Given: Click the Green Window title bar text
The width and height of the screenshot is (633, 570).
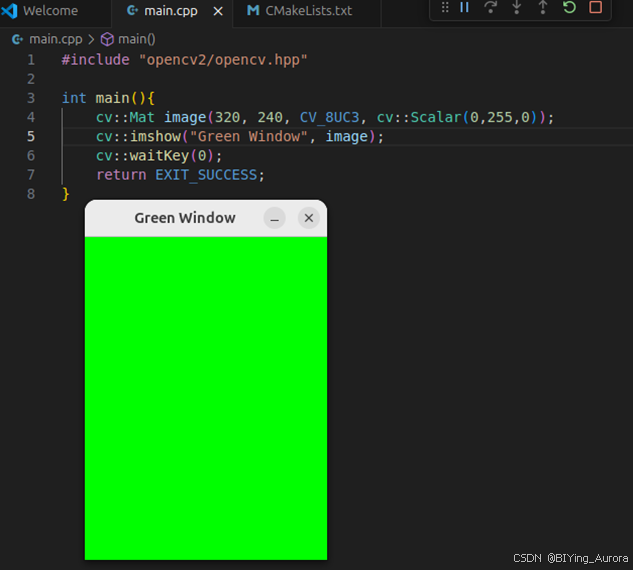Looking at the screenshot, I should [x=185, y=218].
